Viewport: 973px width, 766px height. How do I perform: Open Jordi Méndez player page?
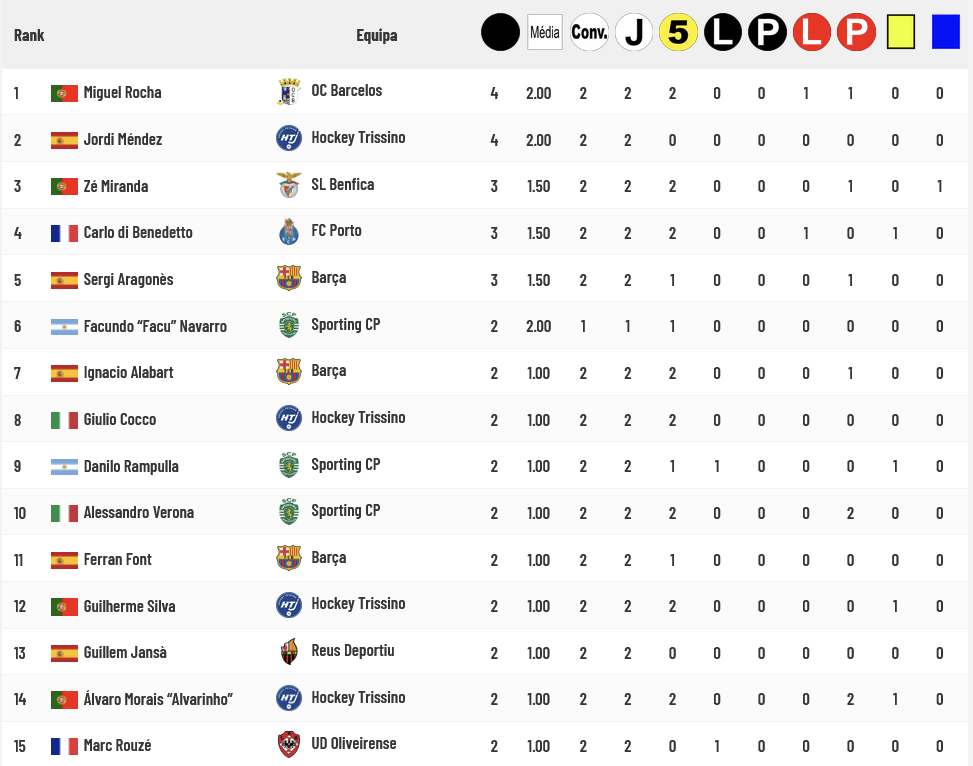pos(122,140)
